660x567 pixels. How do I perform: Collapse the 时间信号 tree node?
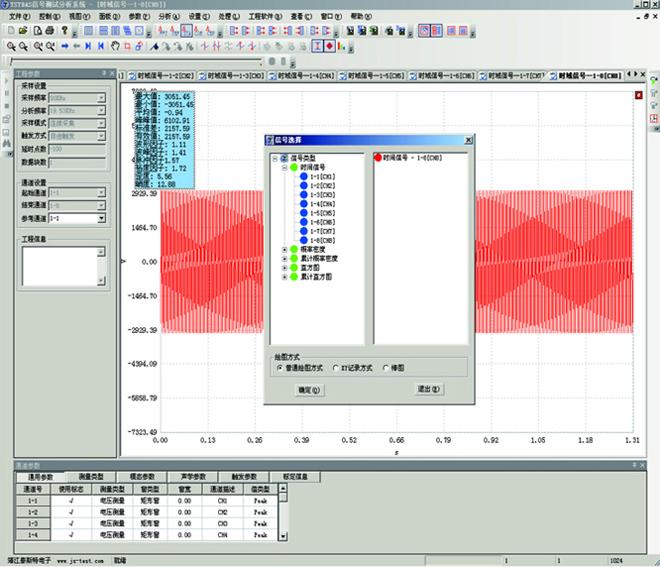point(284,168)
